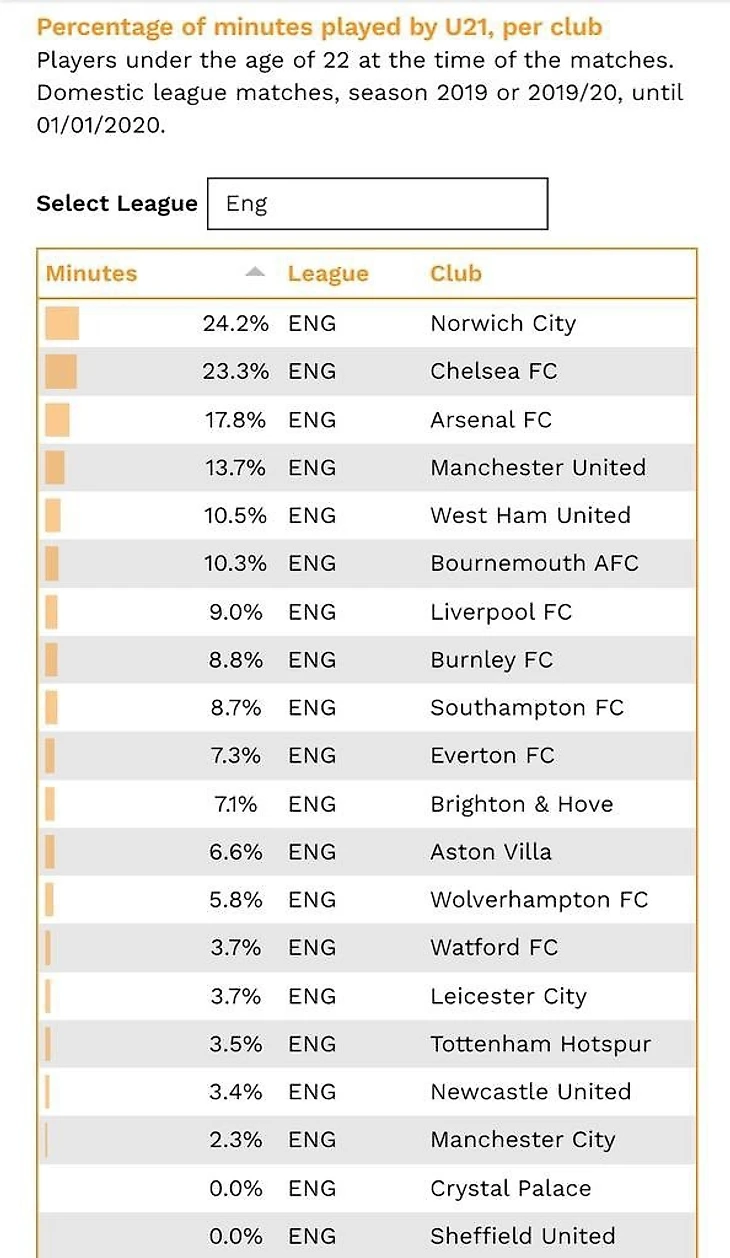Select the Chelsea FC club name
The width and height of the screenshot is (730, 1258).
[x=493, y=372]
